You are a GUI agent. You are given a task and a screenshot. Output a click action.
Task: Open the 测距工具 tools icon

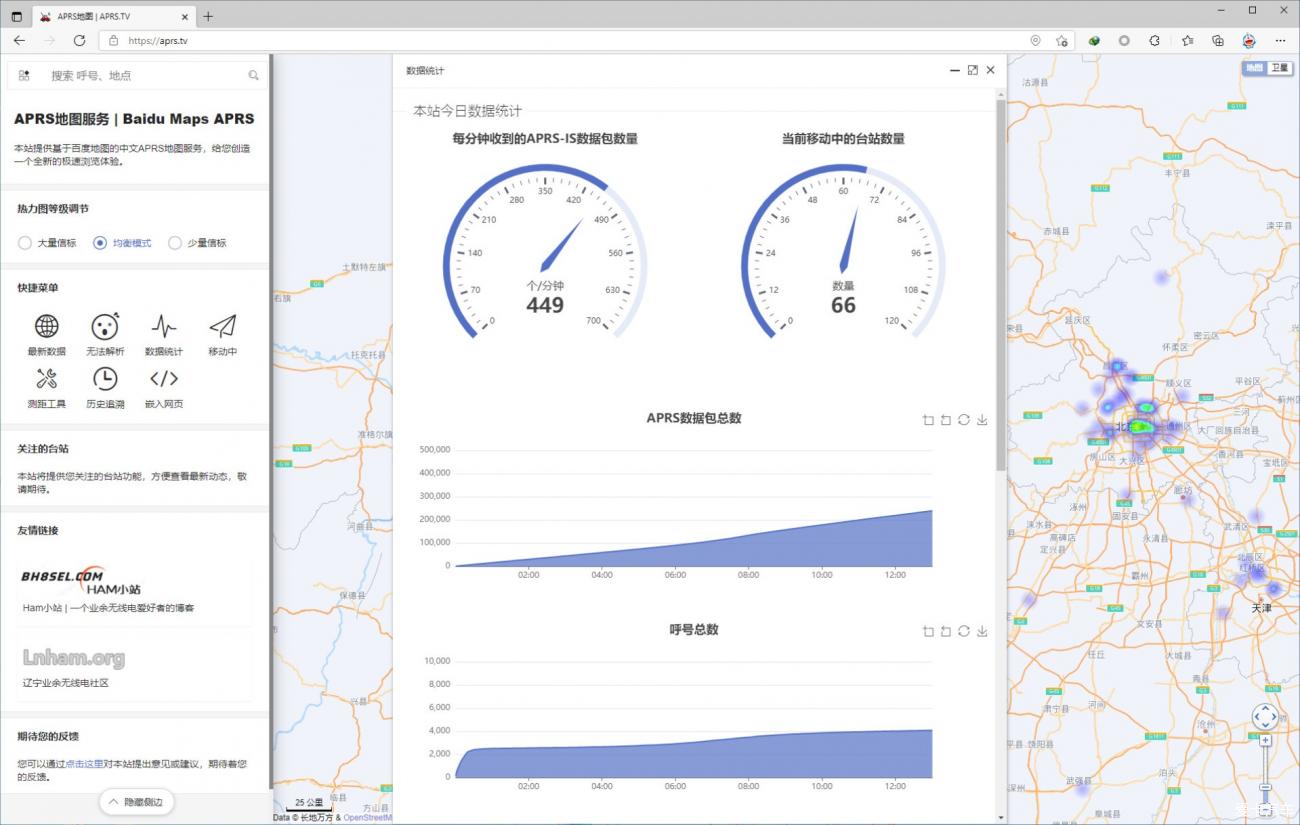pyautogui.click(x=46, y=378)
